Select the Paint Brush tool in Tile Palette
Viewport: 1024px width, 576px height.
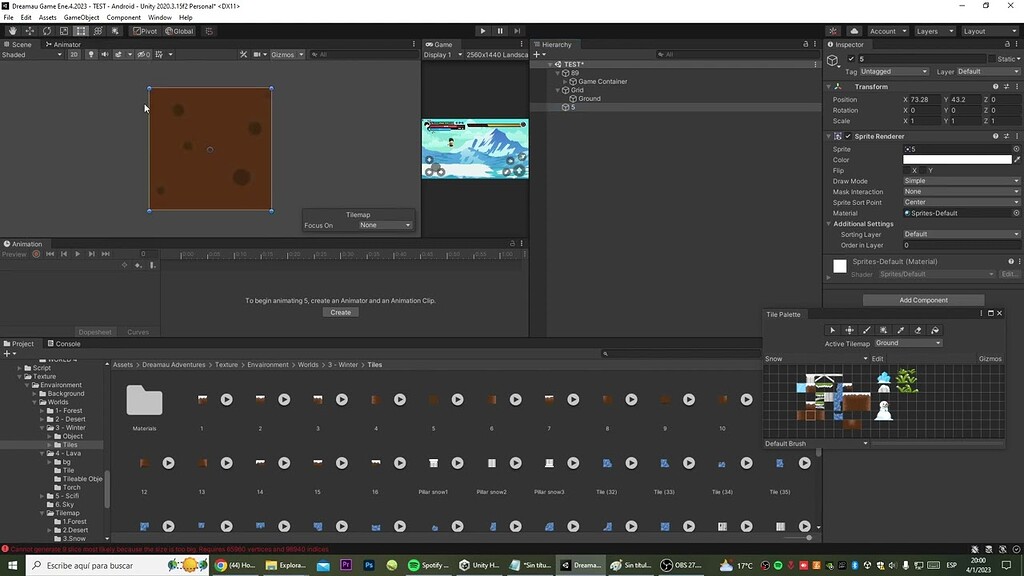[866, 330]
